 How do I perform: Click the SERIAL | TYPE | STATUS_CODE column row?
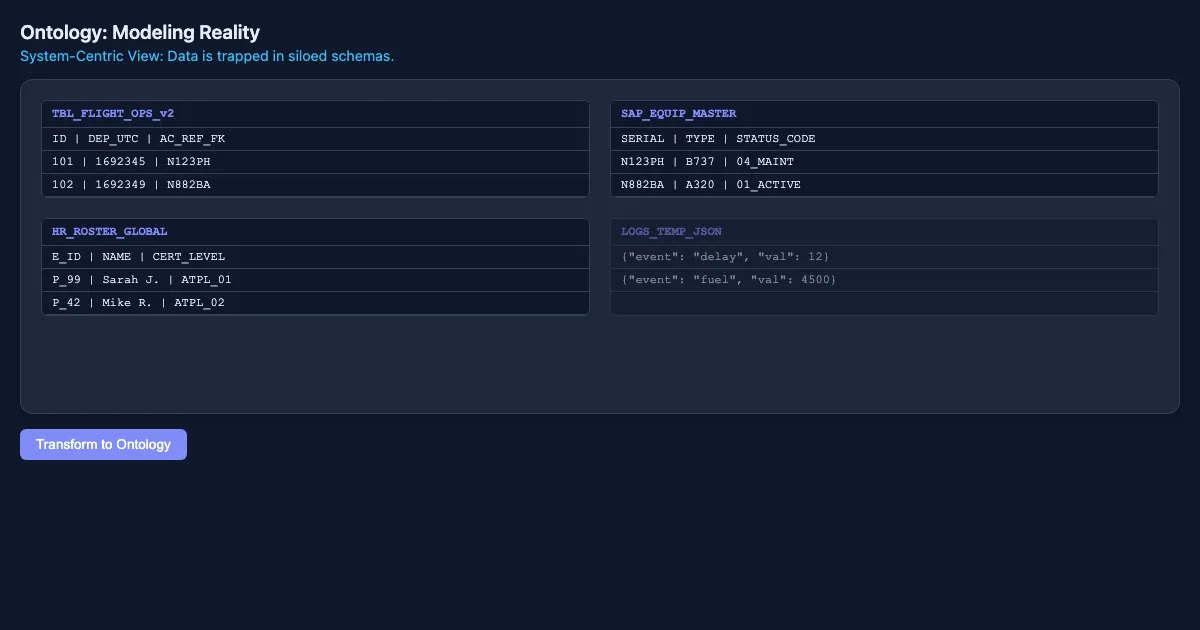click(x=884, y=139)
